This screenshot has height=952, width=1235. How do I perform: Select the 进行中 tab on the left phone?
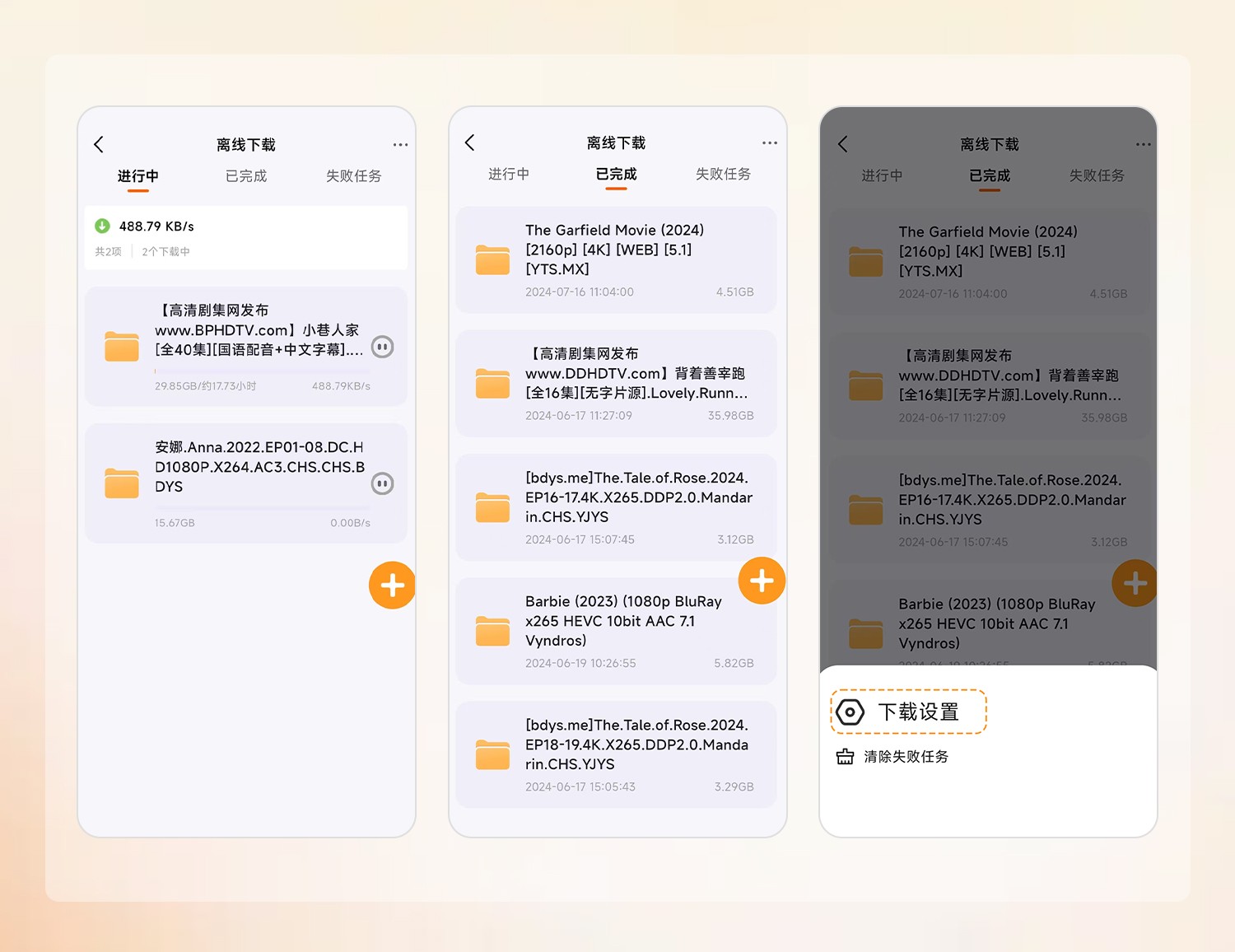click(137, 176)
